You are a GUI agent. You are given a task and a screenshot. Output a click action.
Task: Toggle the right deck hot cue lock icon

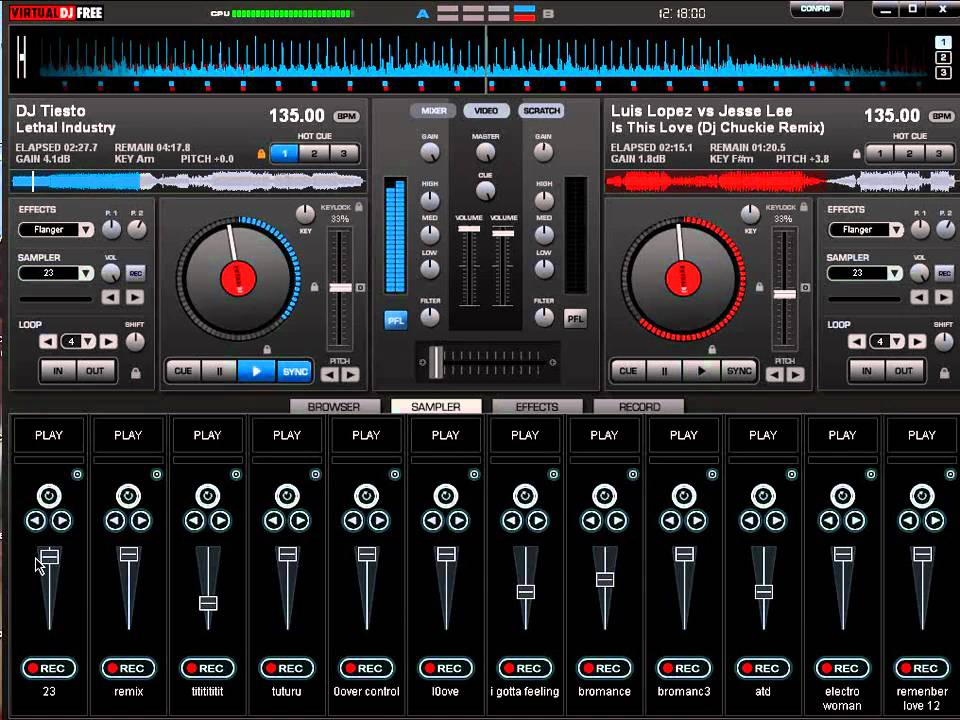tap(857, 154)
